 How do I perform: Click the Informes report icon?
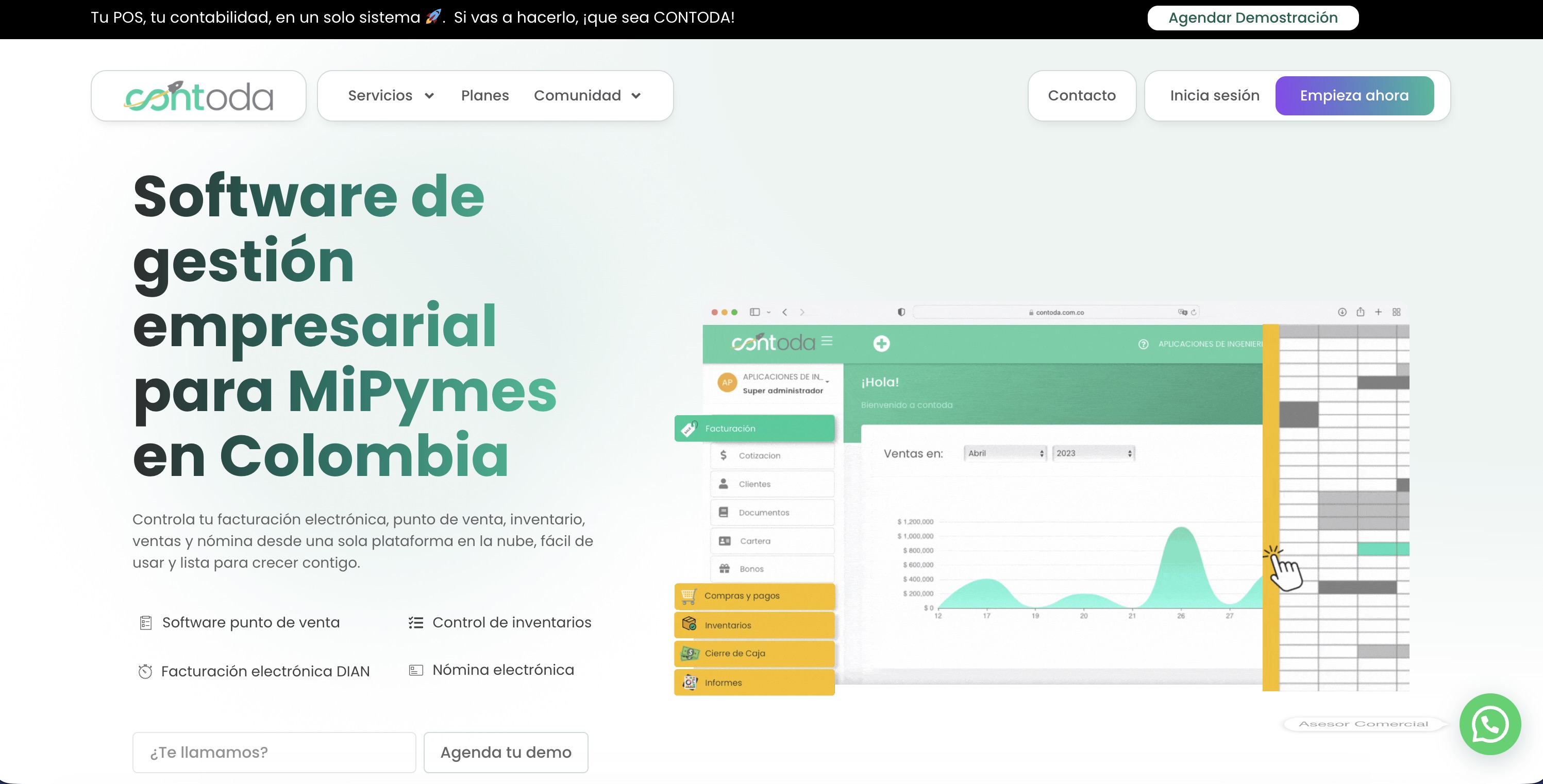point(690,682)
